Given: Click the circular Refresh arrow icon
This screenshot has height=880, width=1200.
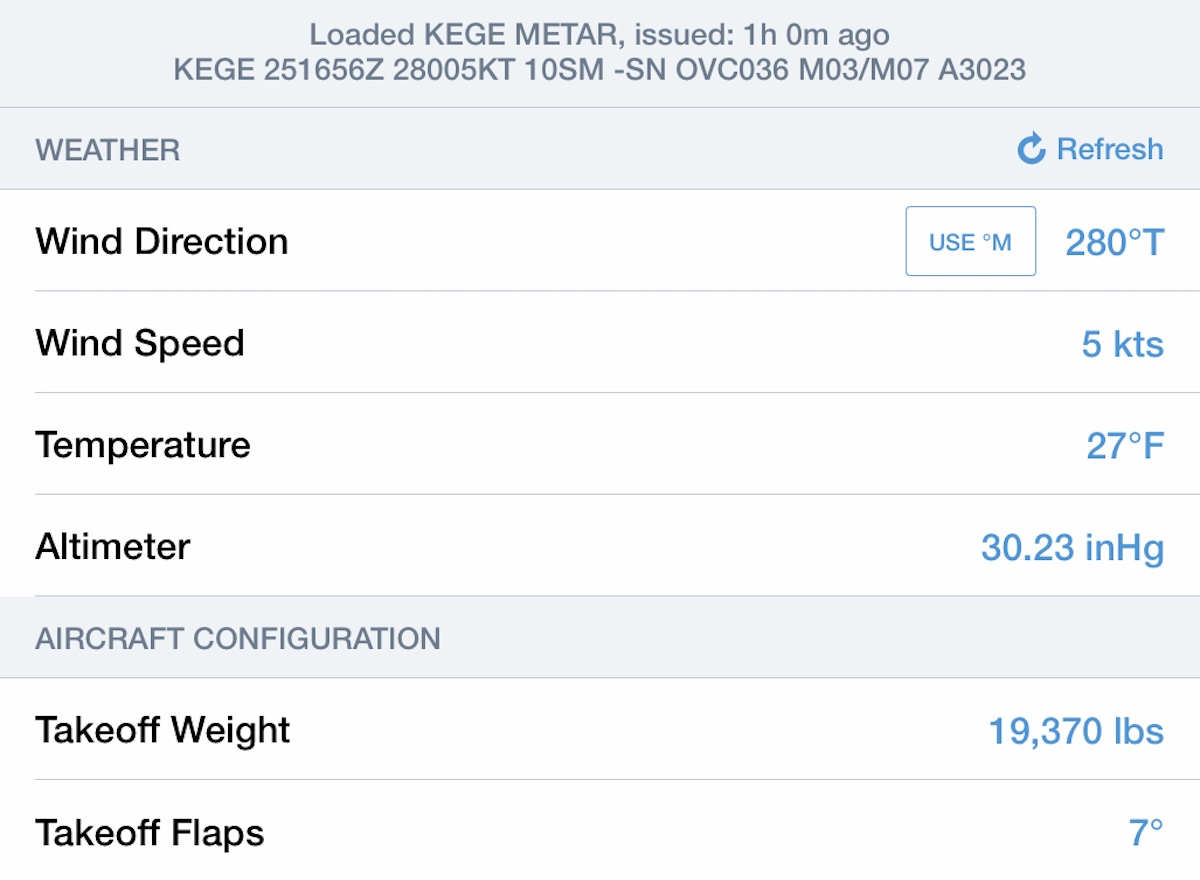Looking at the screenshot, I should point(1031,150).
